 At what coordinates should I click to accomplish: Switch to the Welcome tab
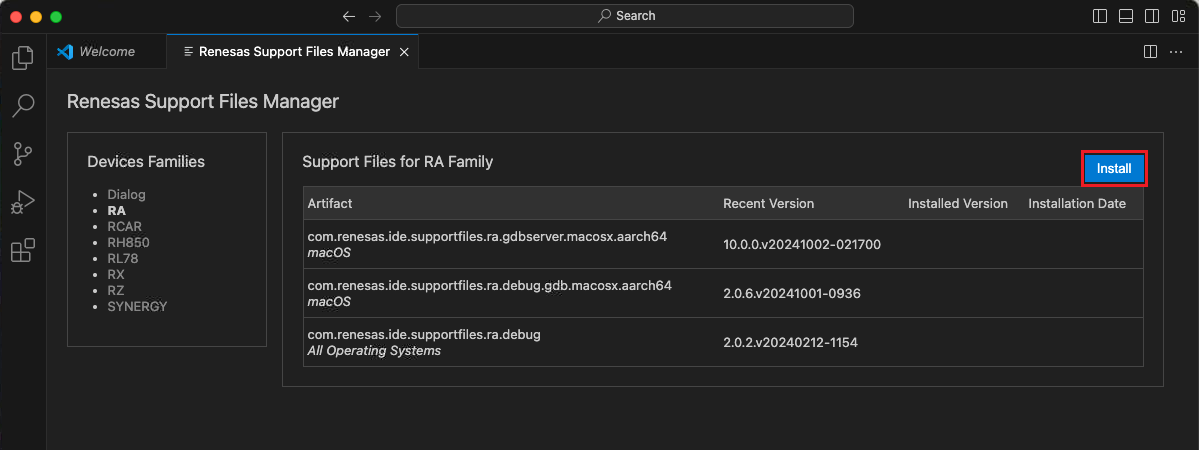[x=106, y=52]
